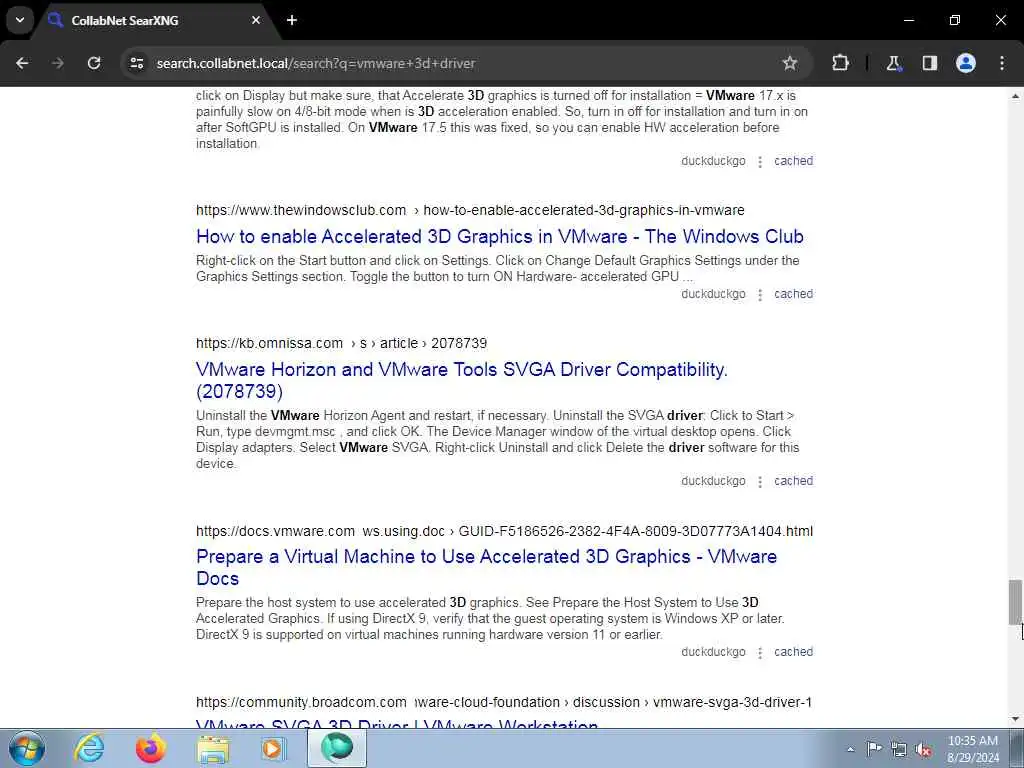Open Action Center flag icon
Image resolution: width=1024 pixels, height=768 pixels.
pyautogui.click(x=874, y=749)
